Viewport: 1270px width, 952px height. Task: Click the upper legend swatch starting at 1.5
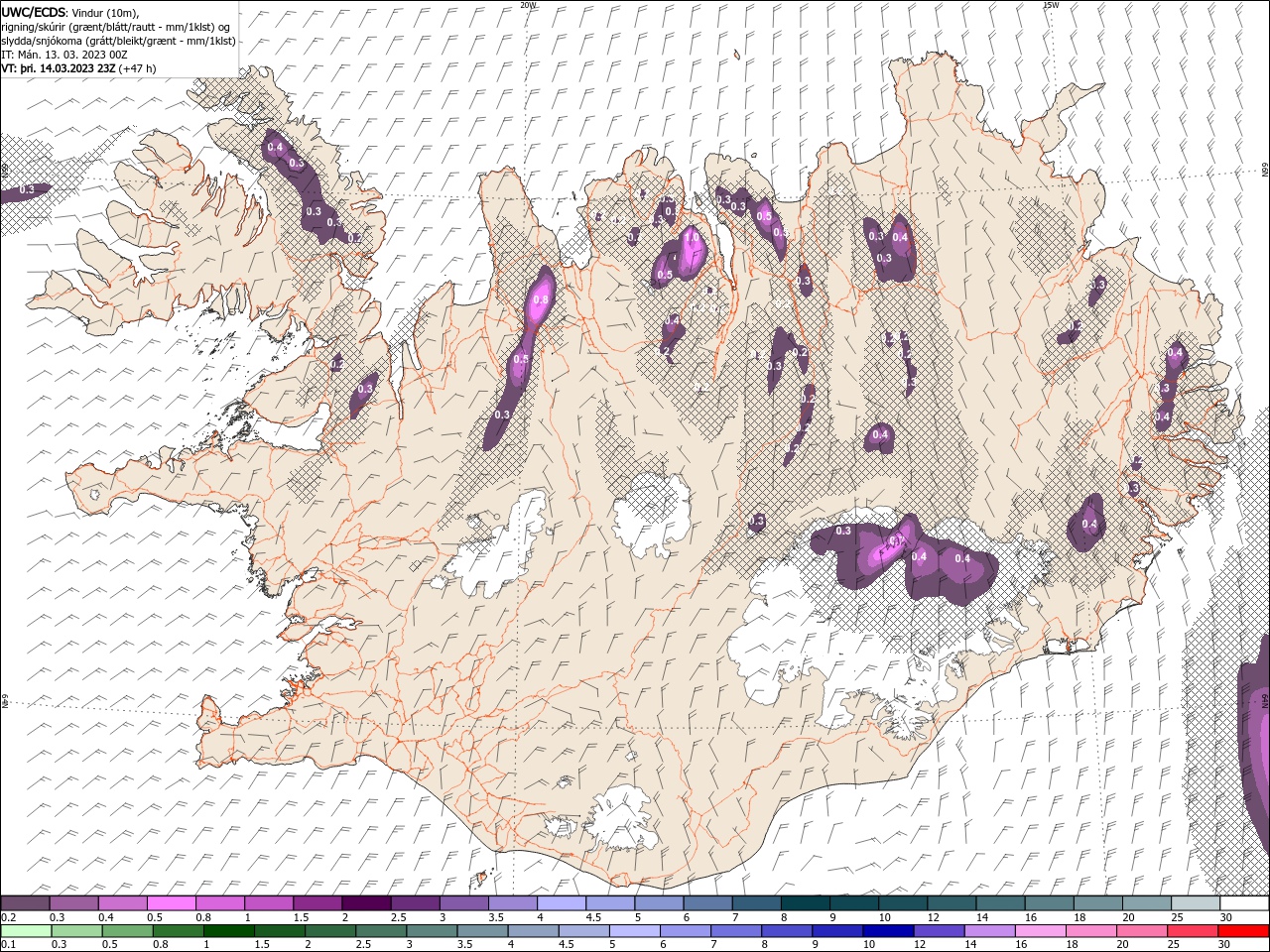point(317,903)
